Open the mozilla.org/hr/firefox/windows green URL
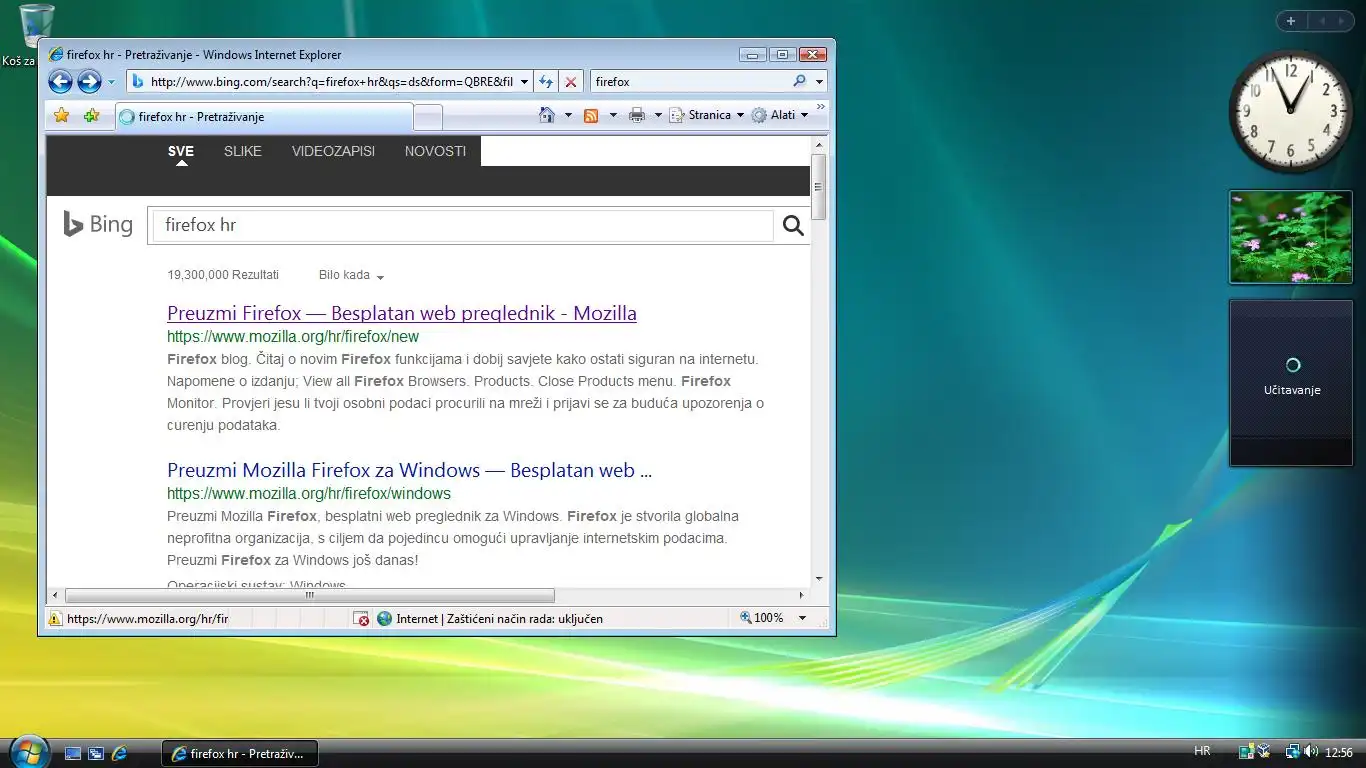Image resolution: width=1366 pixels, height=768 pixels. pyautogui.click(x=309, y=494)
